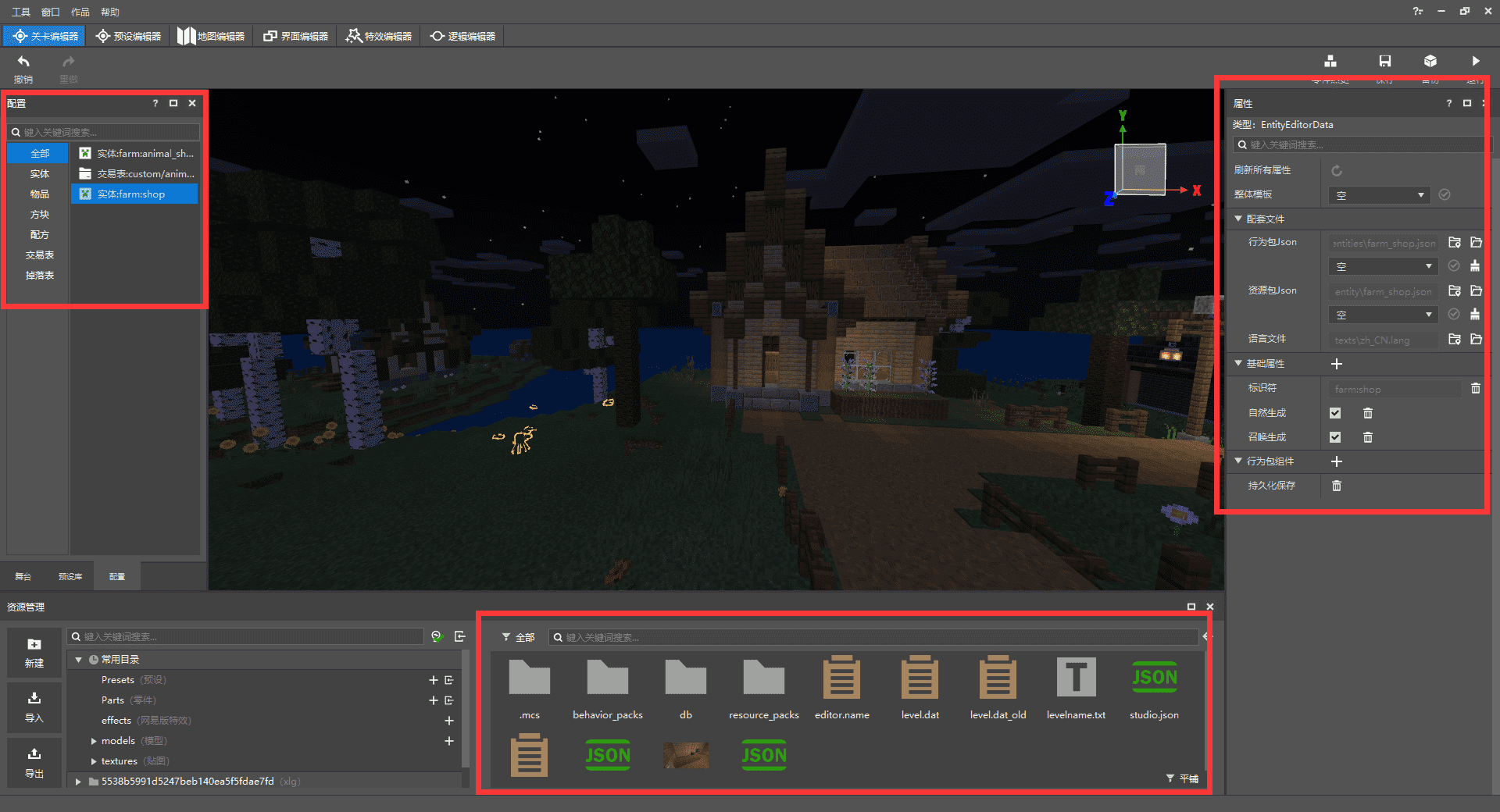Expand the 5538b5991d5247beb140ea5f5fdae7fd folder node
This screenshot has width=1500, height=812.
tap(78, 782)
